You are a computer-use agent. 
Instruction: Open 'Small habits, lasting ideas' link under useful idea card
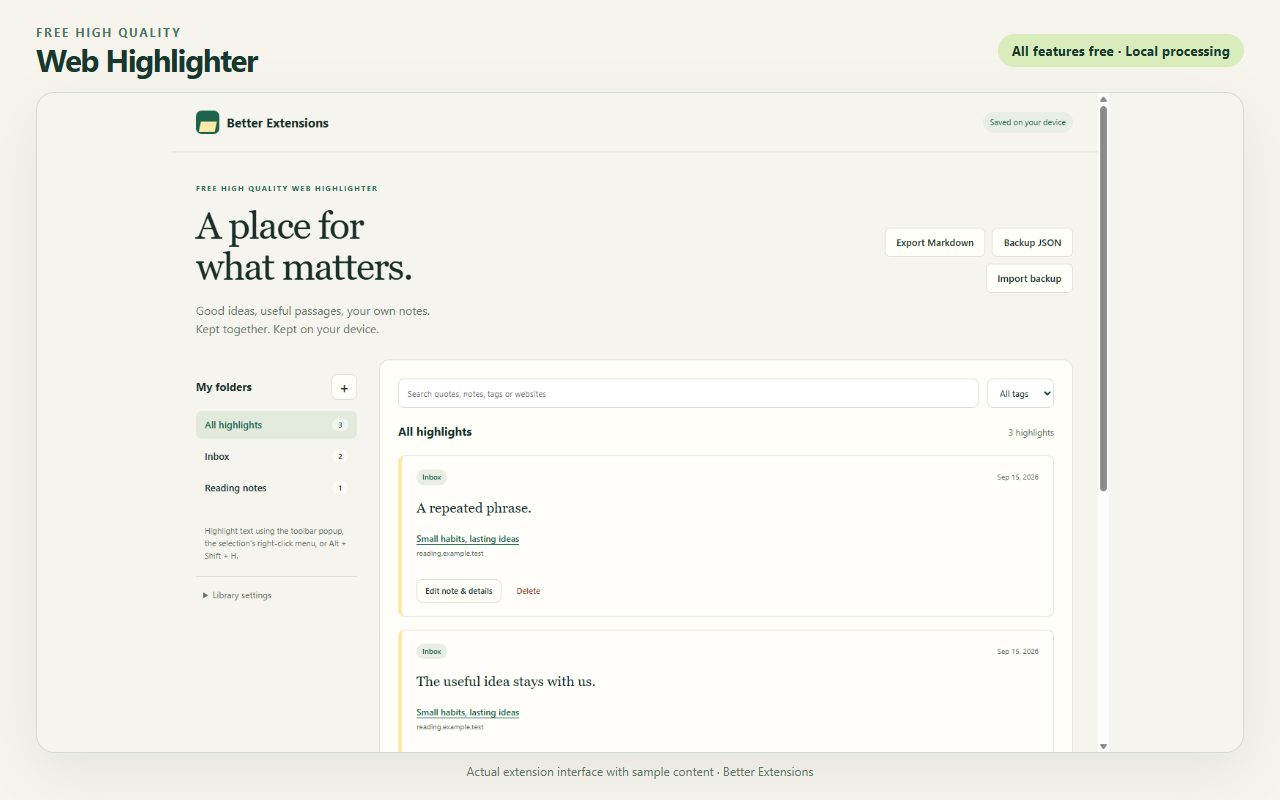[468, 712]
